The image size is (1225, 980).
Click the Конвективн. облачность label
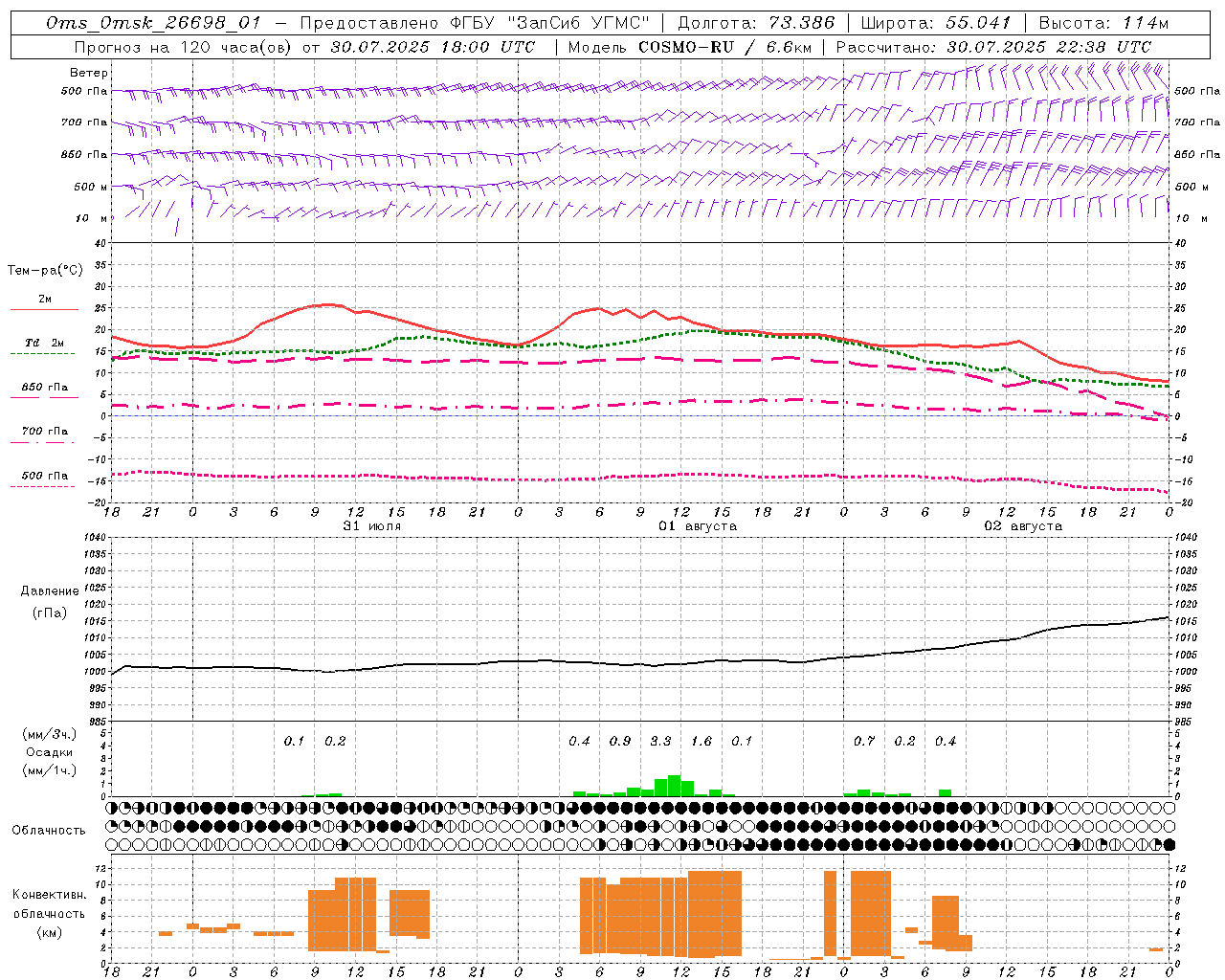point(49,903)
